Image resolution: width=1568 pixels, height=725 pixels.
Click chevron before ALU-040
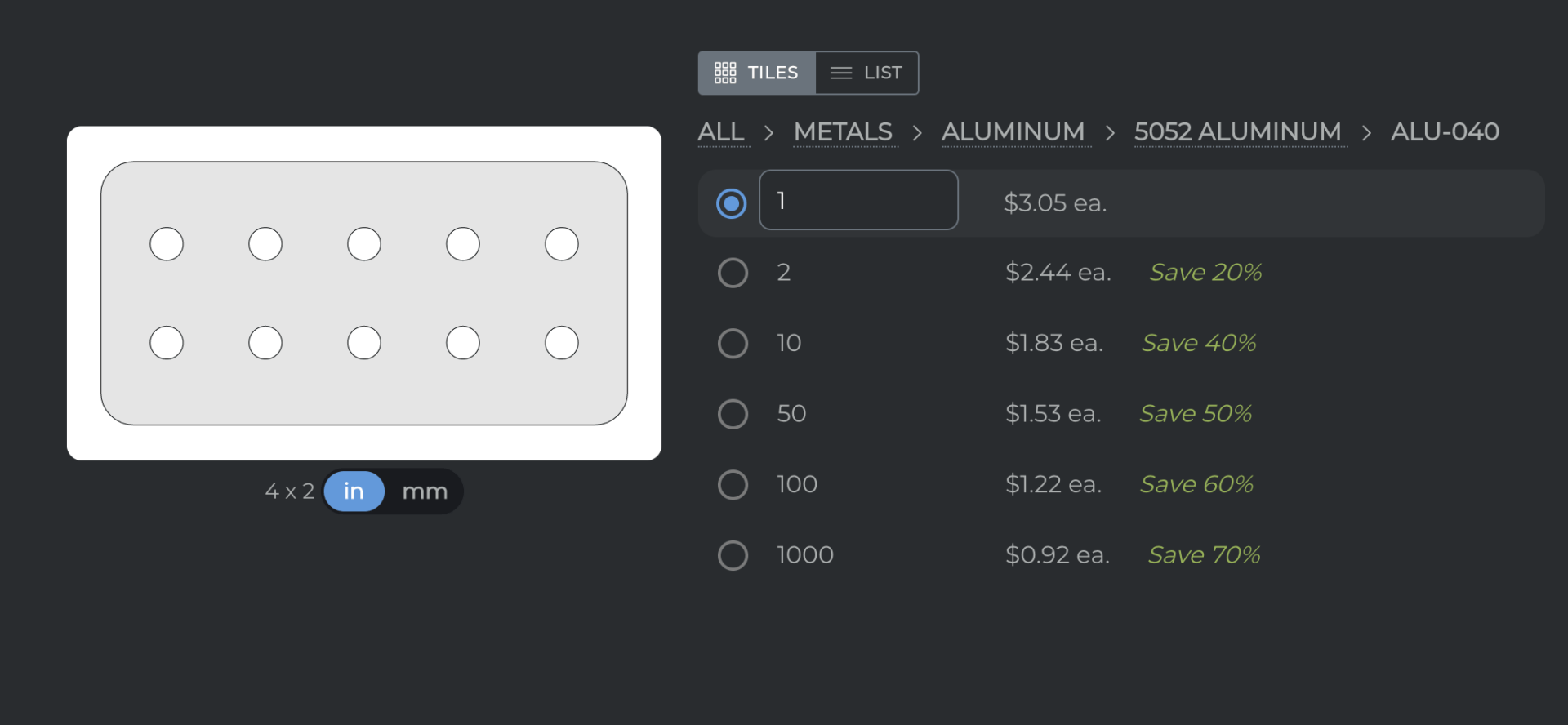(x=1366, y=132)
